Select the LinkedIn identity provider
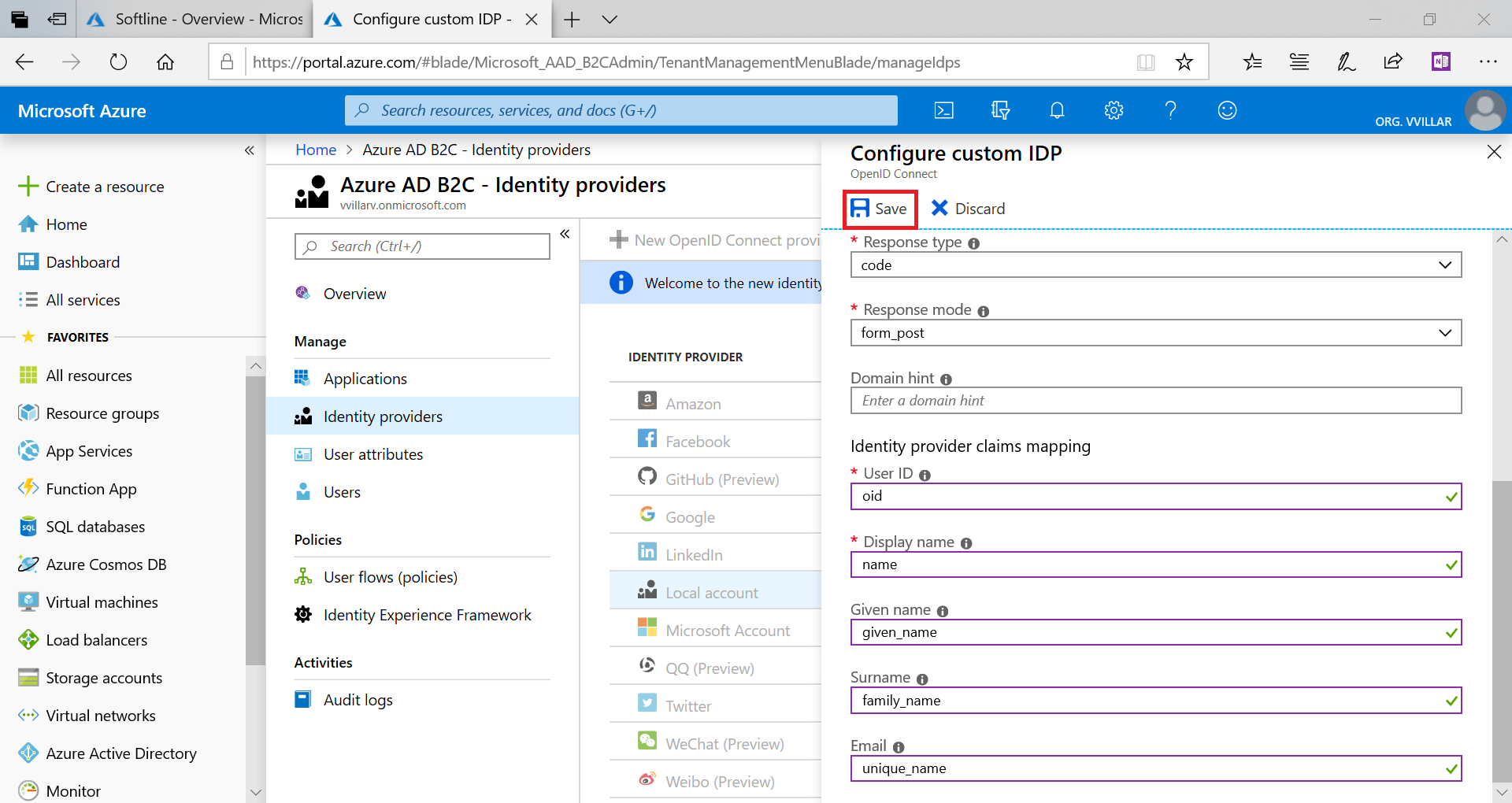This screenshot has width=1512, height=803. pyautogui.click(x=693, y=553)
